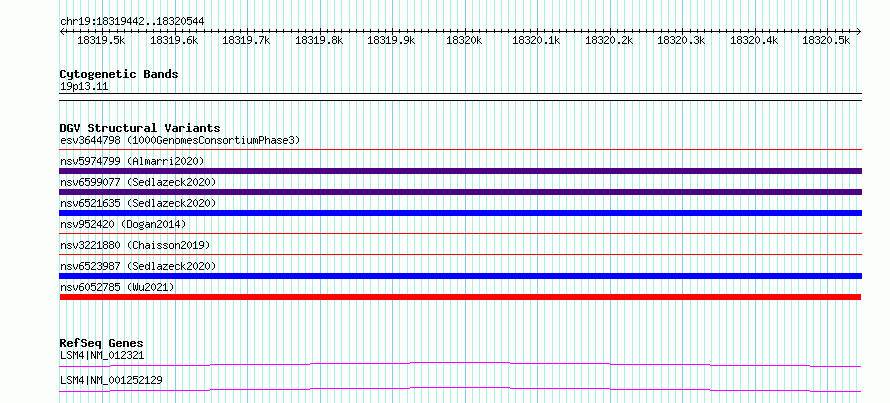Screen dimensions: 890x403
Task: Open variant esv3644798 (1000GenomesConsortiumPhase3)
Action: pyautogui.click(x=180, y=140)
